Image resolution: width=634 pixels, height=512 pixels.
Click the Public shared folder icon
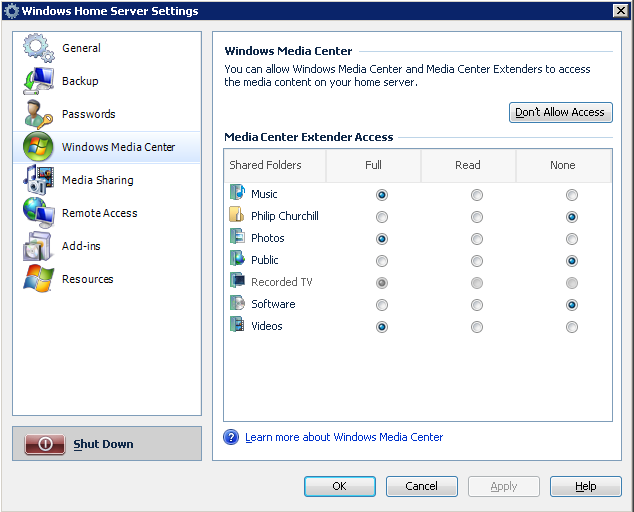[x=237, y=258]
